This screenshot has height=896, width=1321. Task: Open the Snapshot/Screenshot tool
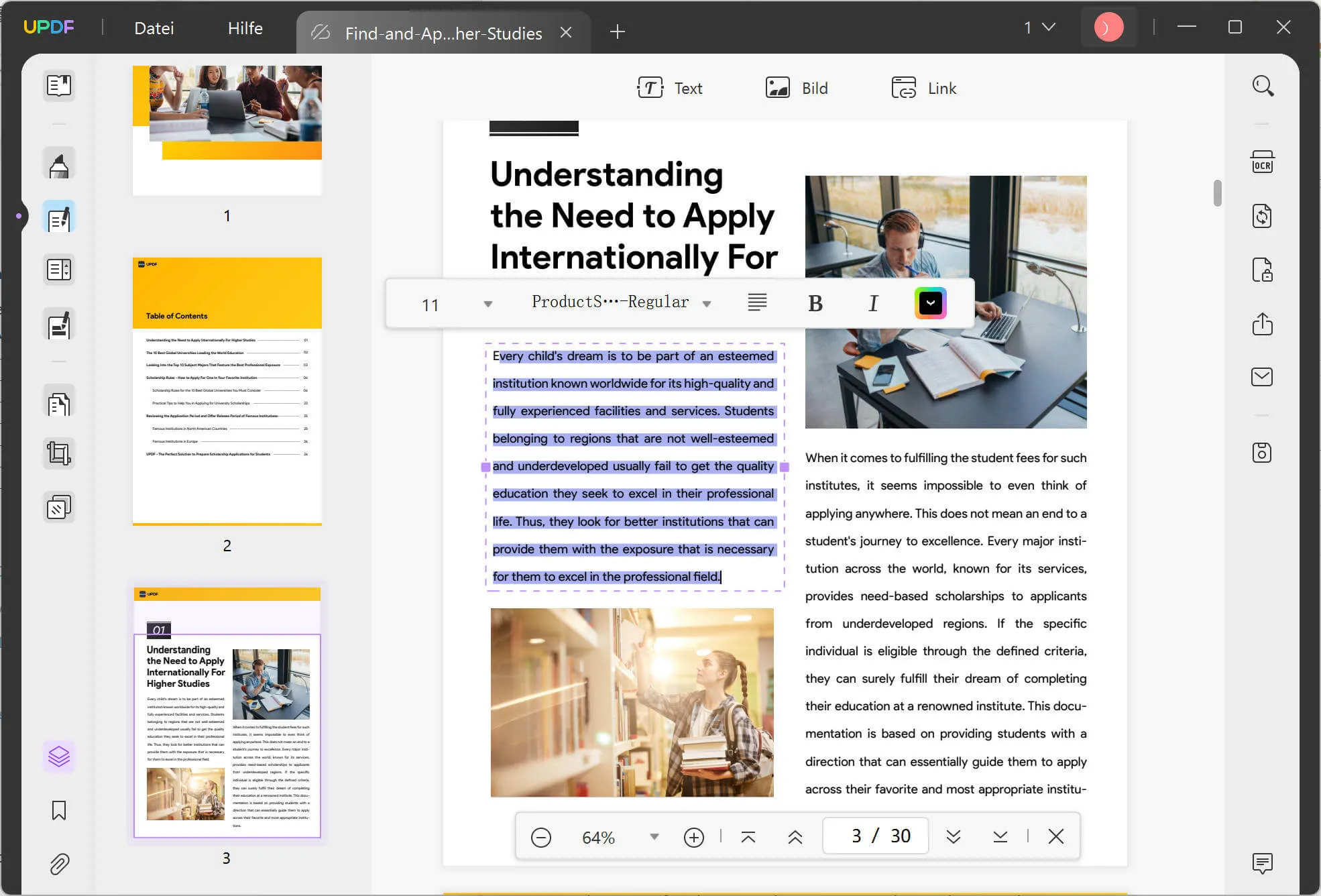[1262, 453]
